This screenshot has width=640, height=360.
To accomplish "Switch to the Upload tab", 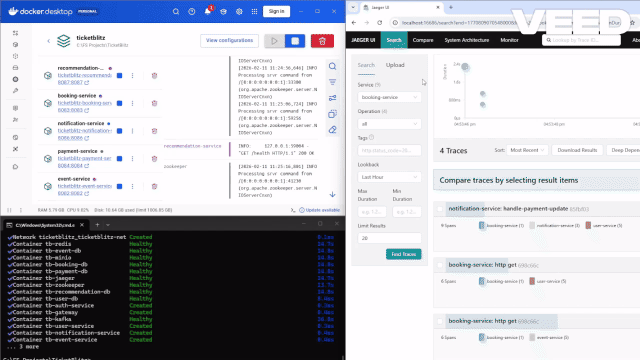I will pyautogui.click(x=395, y=65).
